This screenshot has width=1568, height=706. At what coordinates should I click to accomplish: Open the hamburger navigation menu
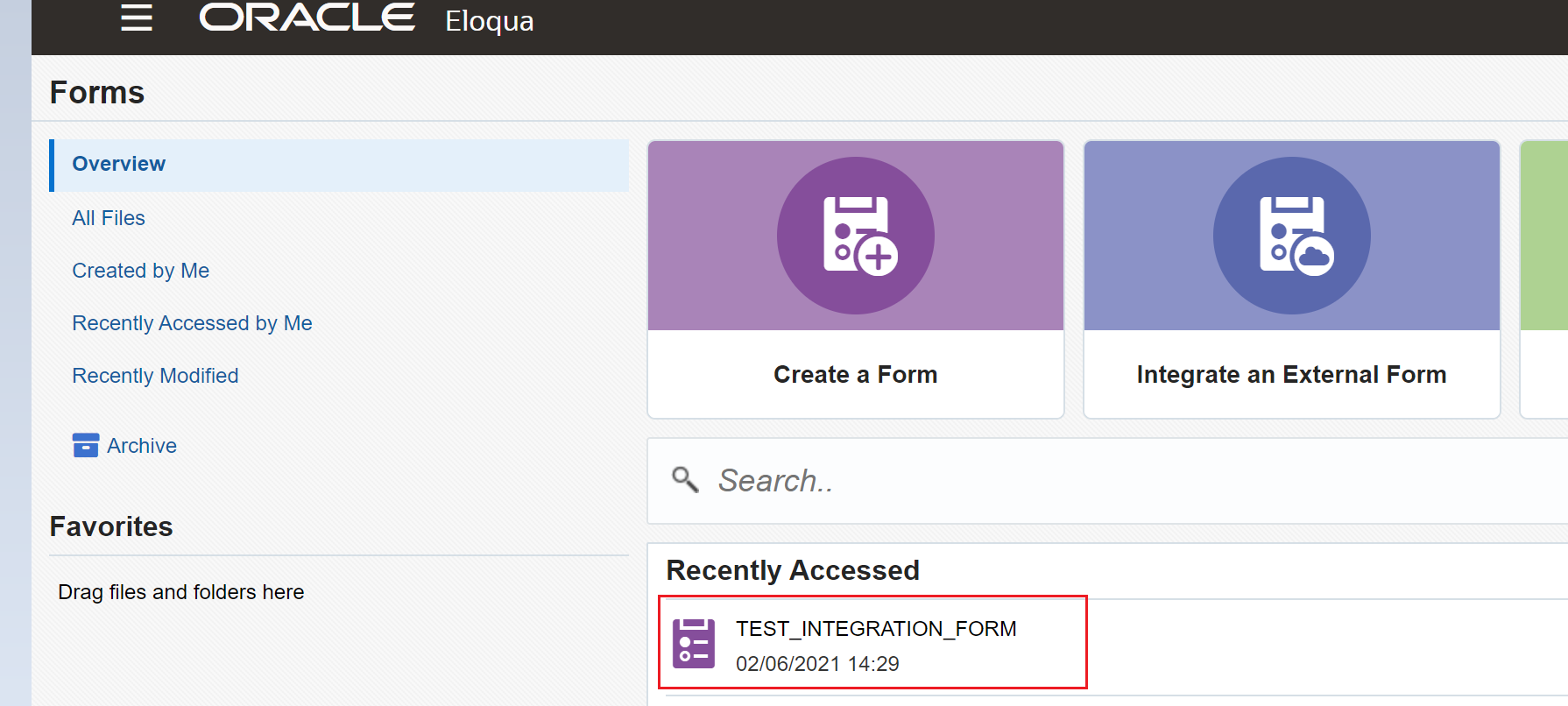click(137, 18)
